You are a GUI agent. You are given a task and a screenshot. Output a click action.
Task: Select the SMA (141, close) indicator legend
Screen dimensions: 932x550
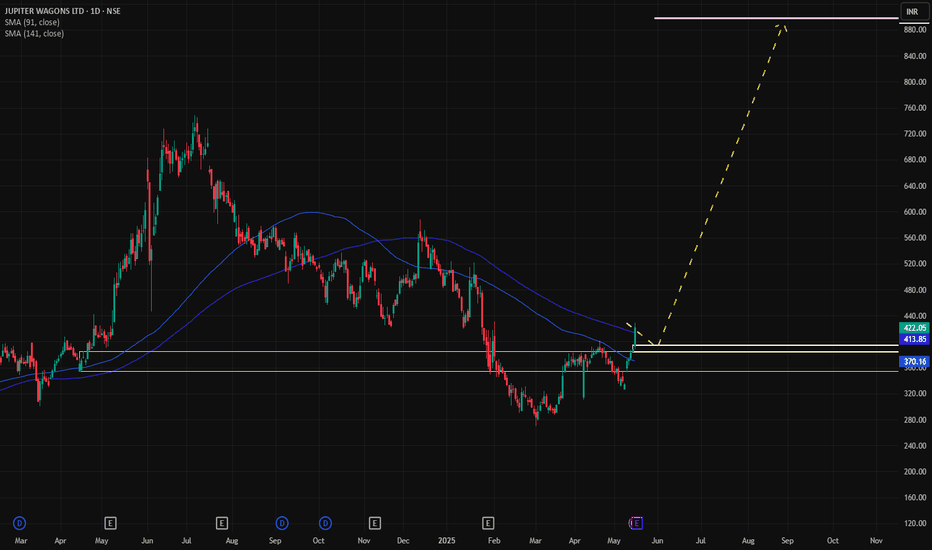click(34, 33)
